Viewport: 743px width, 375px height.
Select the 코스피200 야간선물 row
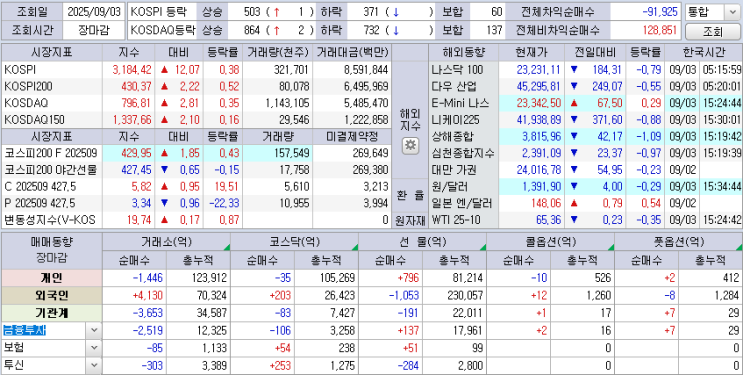tap(197, 170)
